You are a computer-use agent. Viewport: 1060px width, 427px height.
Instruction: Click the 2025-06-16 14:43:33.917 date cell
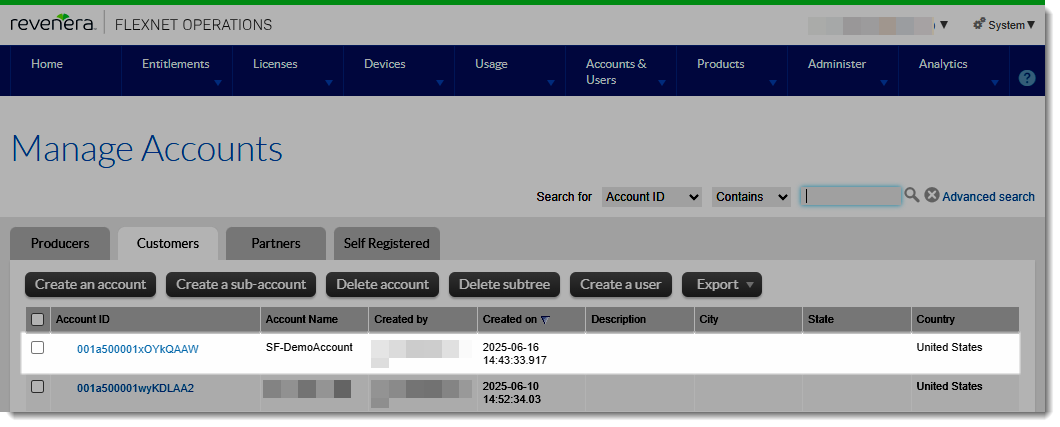(514, 353)
